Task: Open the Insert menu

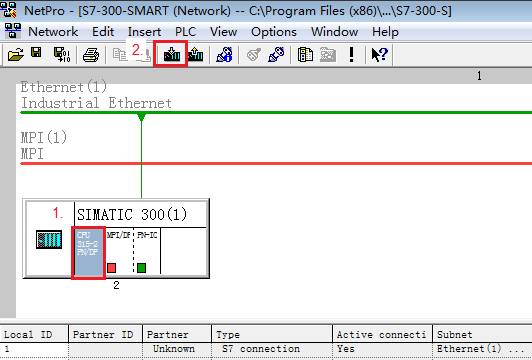Action: pos(144,32)
